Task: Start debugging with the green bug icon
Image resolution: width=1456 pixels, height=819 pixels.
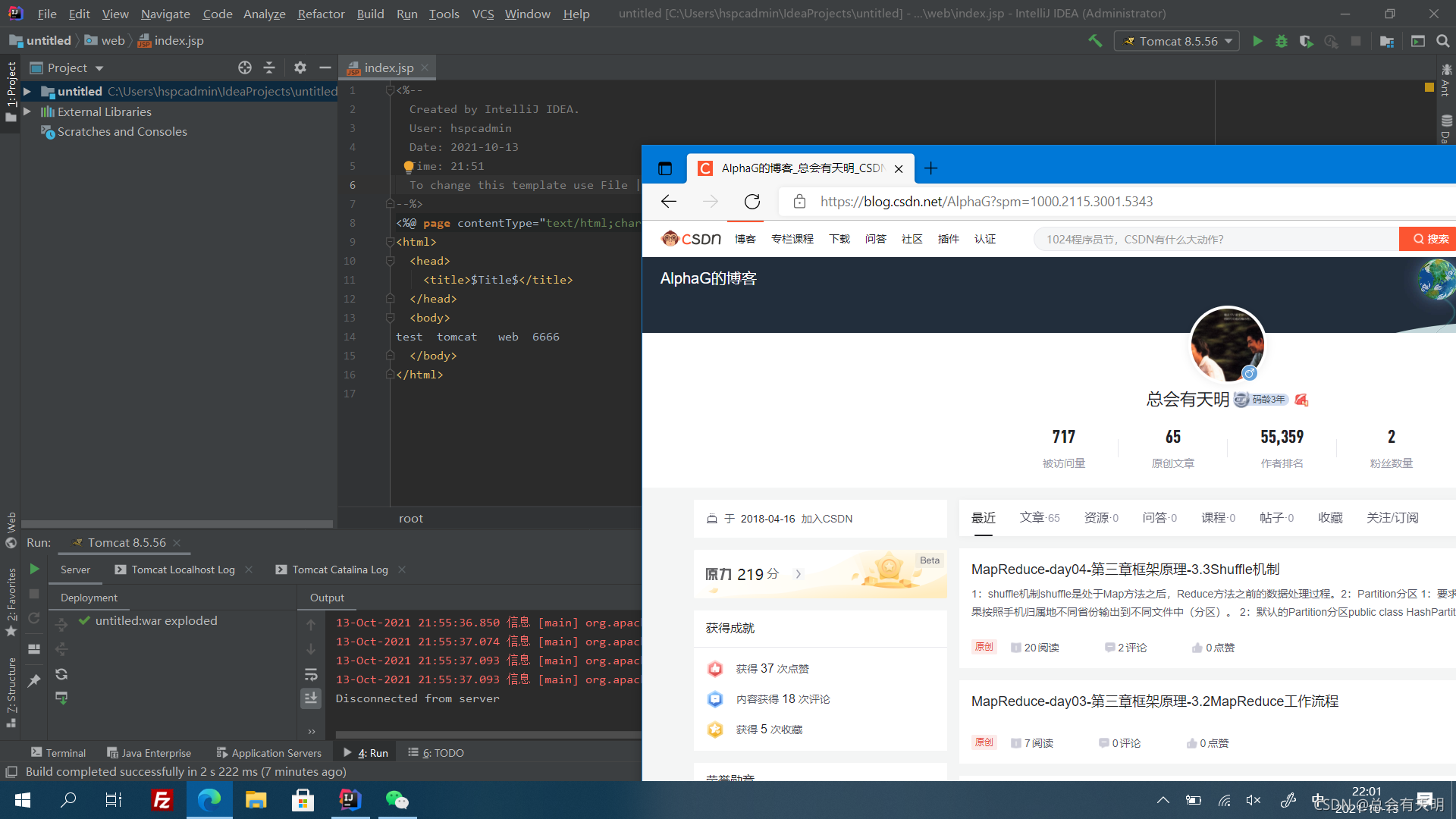Action: point(1282,41)
